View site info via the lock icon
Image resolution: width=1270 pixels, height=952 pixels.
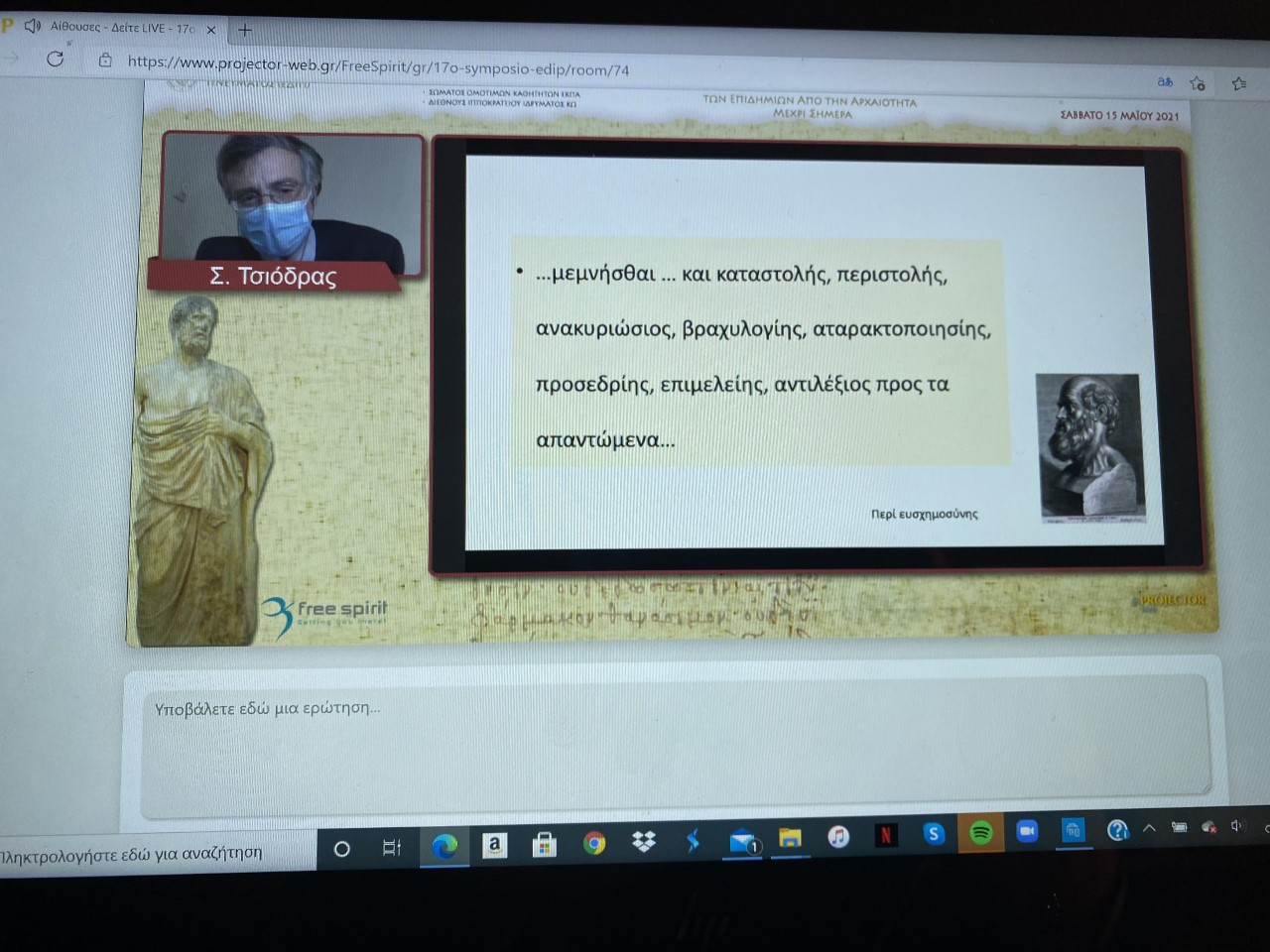(x=105, y=60)
